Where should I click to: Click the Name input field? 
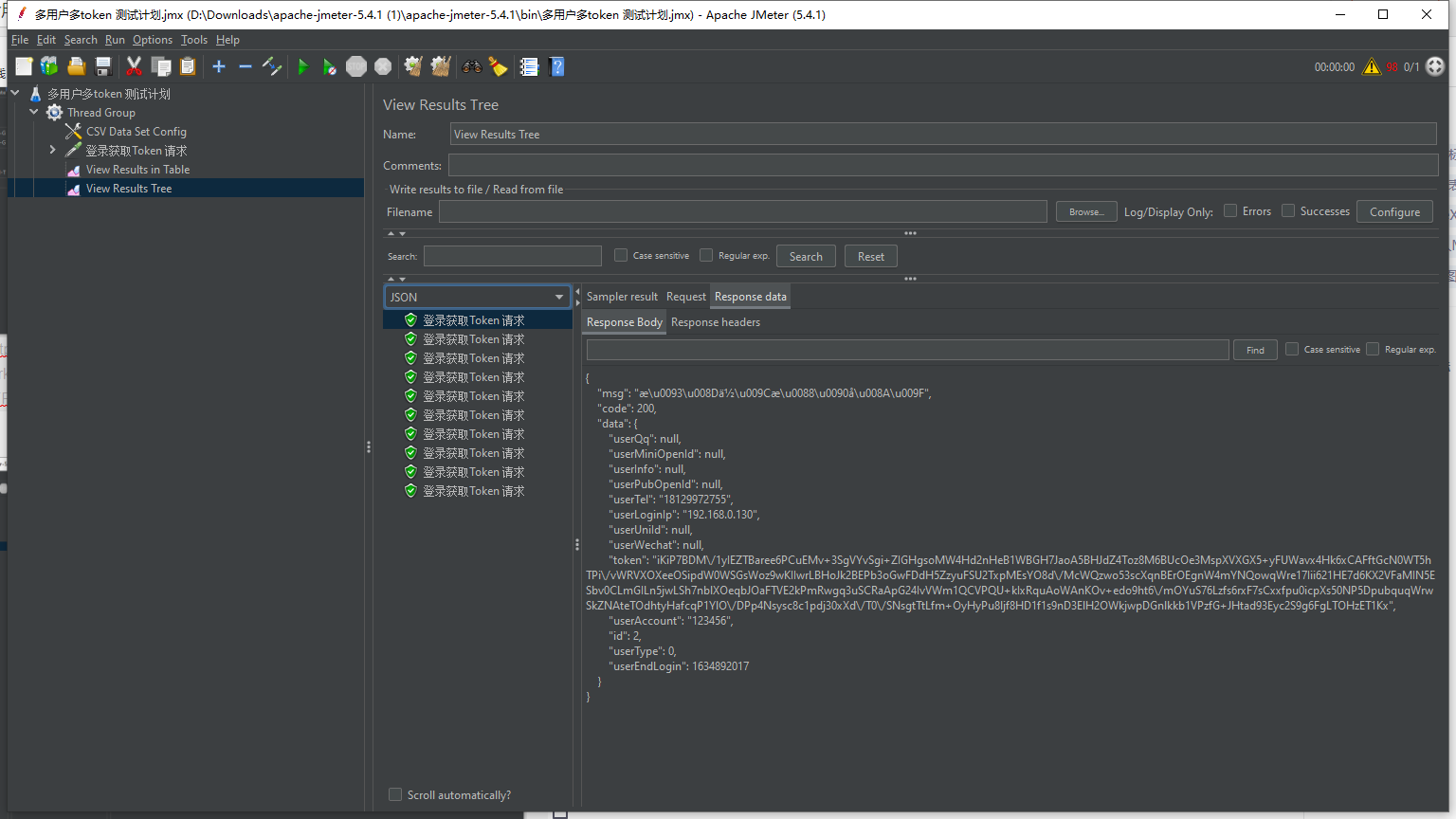point(943,134)
